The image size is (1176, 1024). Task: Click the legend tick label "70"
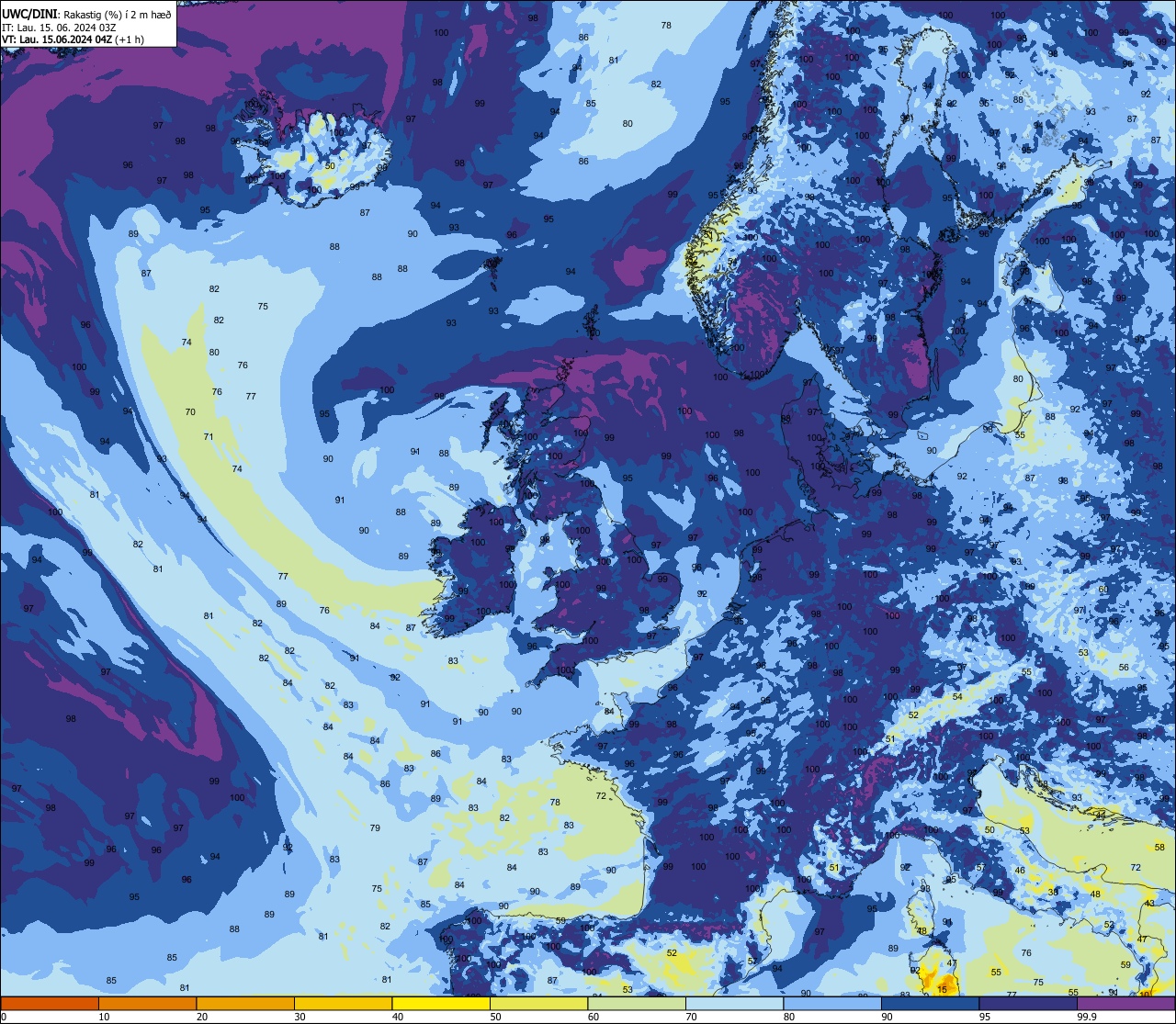coord(691,1017)
